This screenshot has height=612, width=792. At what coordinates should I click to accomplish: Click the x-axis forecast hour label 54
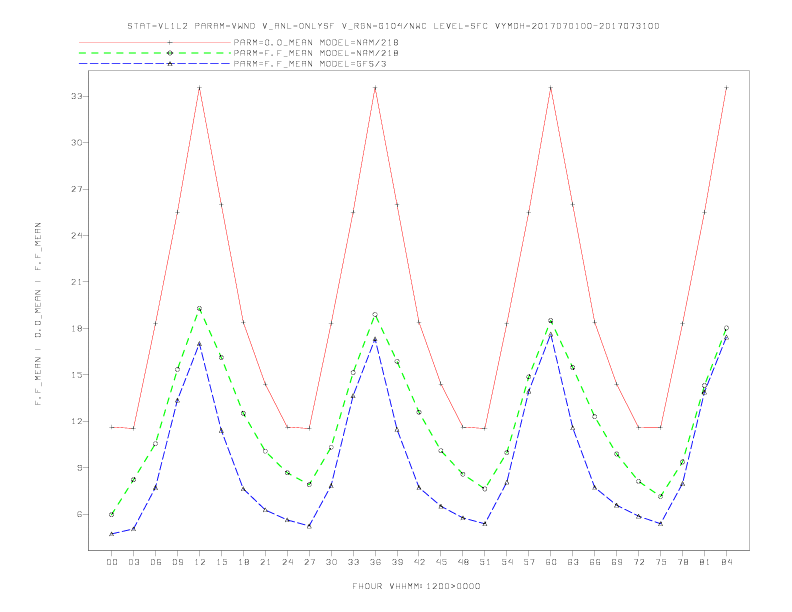[507, 562]
